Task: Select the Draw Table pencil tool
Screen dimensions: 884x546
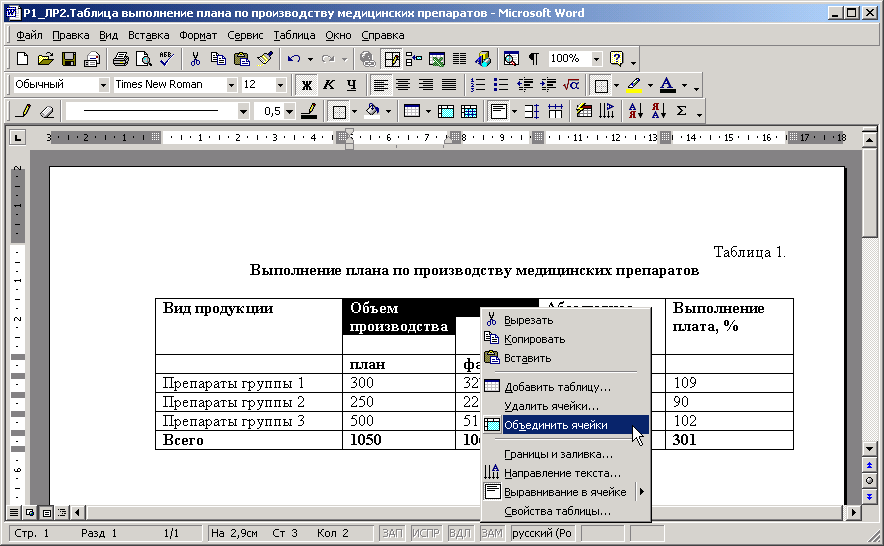Action: tap(24, 111)
